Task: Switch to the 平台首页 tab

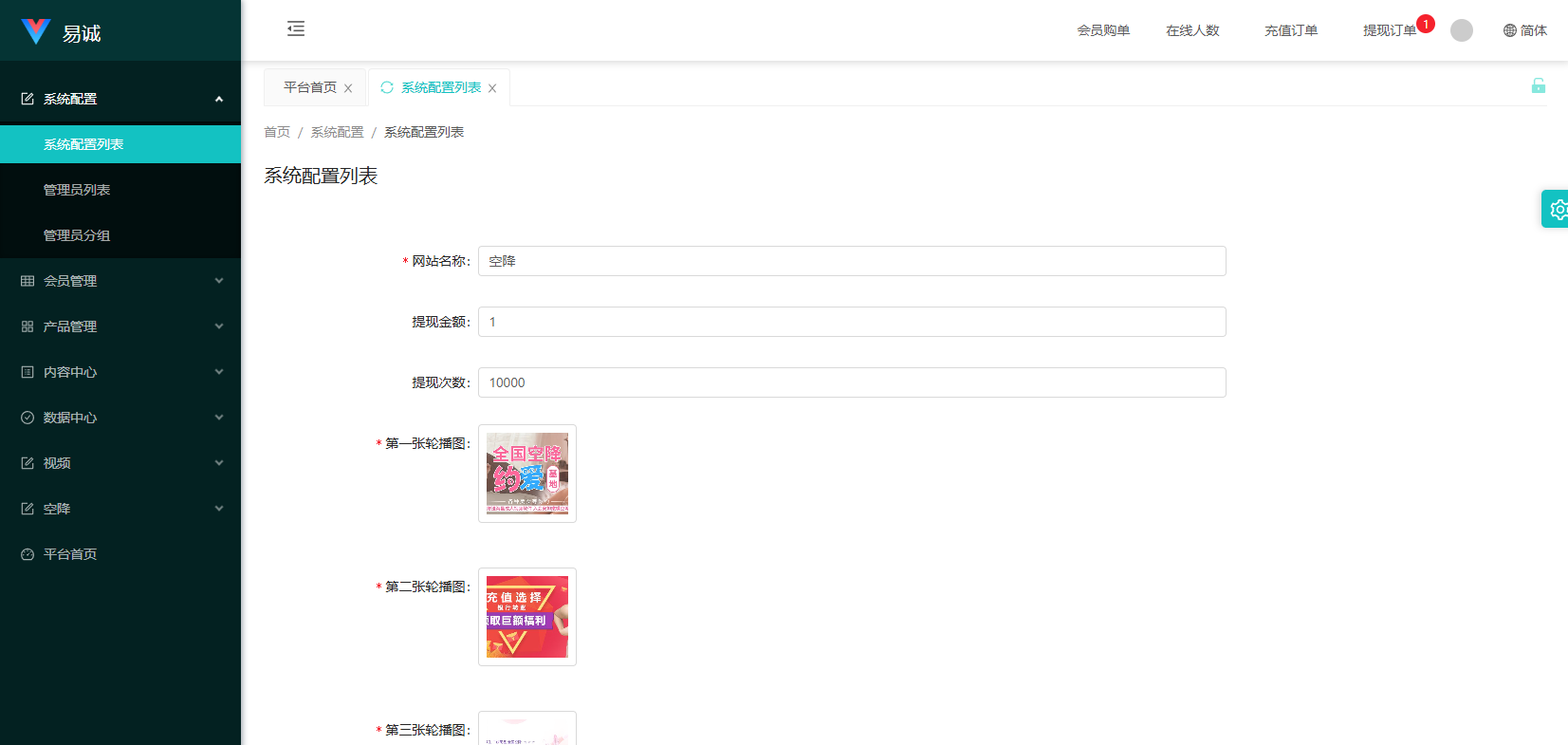Action: tap(309, 87)
